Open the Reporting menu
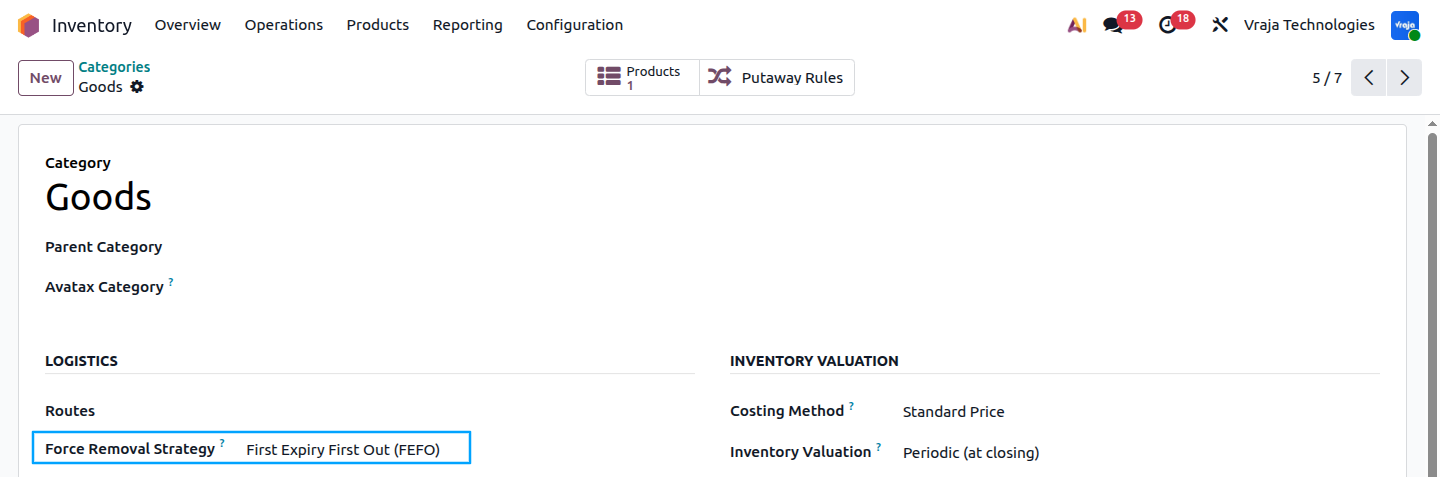1440x477 pixels. point(468,25)
